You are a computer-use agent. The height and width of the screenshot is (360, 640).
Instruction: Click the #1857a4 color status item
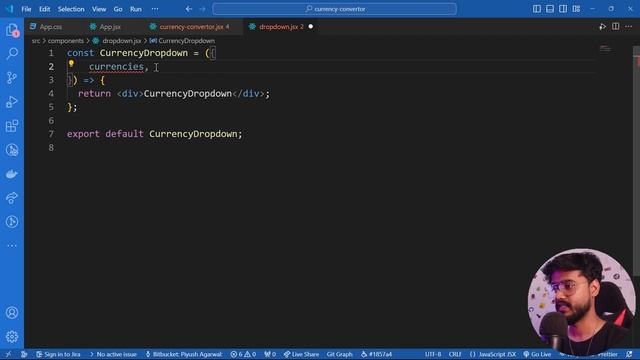pyautogui.click(x=376, y=354)
